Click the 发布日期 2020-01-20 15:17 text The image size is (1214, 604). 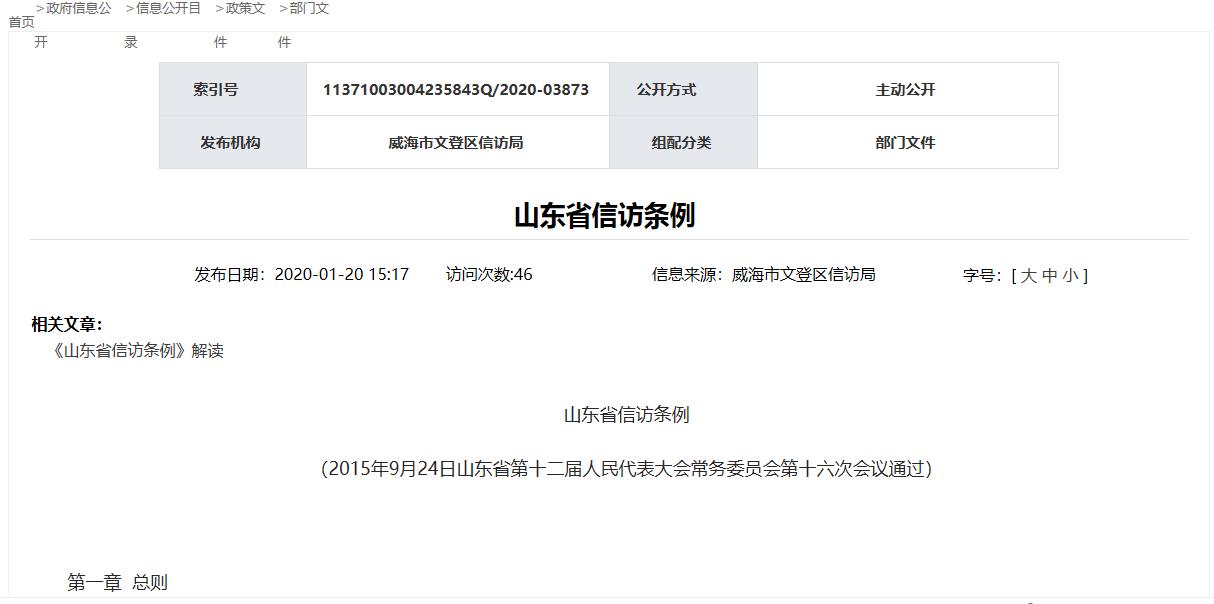click(301, 275)
